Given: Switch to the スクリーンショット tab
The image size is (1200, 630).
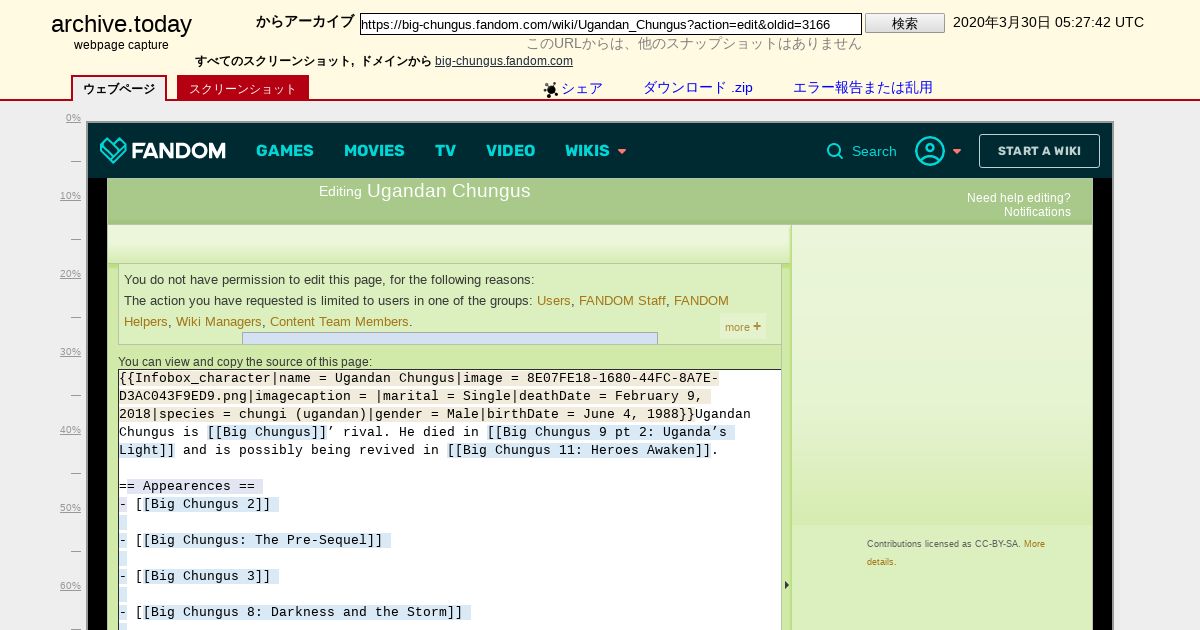Looking at the screenshot, I should (x=243, y=88).
